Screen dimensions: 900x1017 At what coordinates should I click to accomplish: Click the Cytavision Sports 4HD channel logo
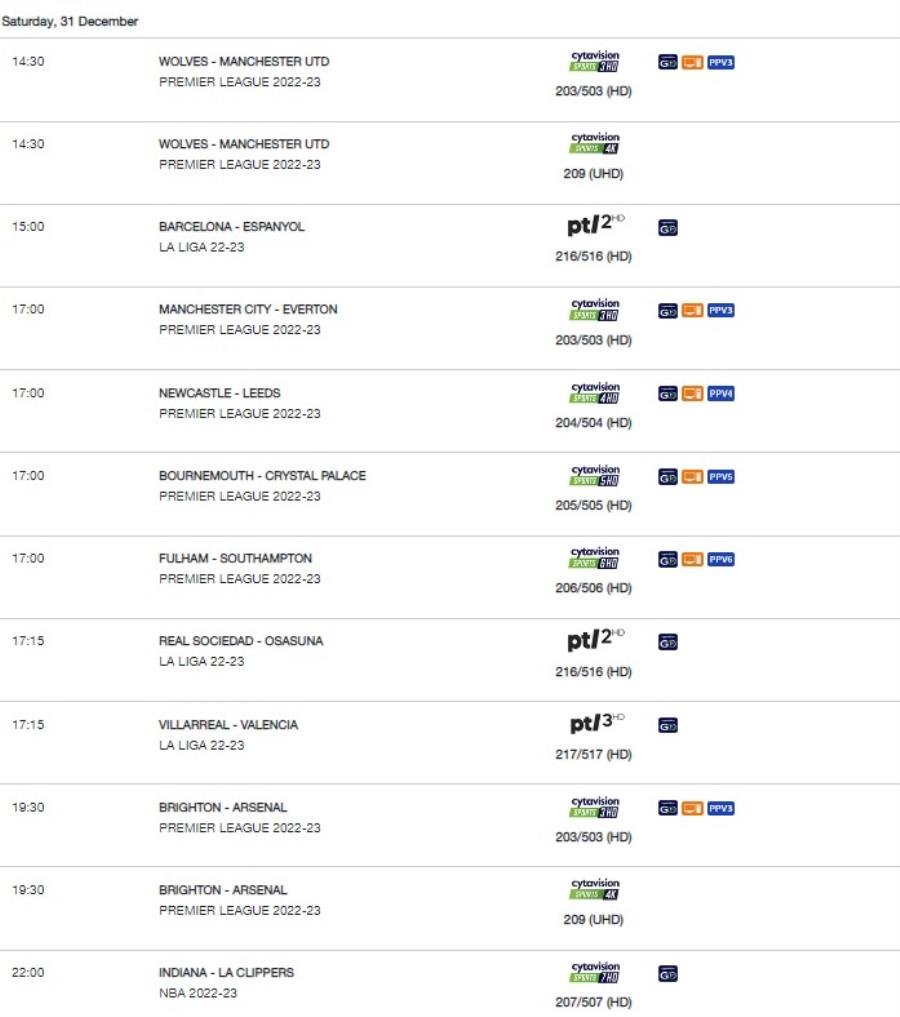point(594,393)
